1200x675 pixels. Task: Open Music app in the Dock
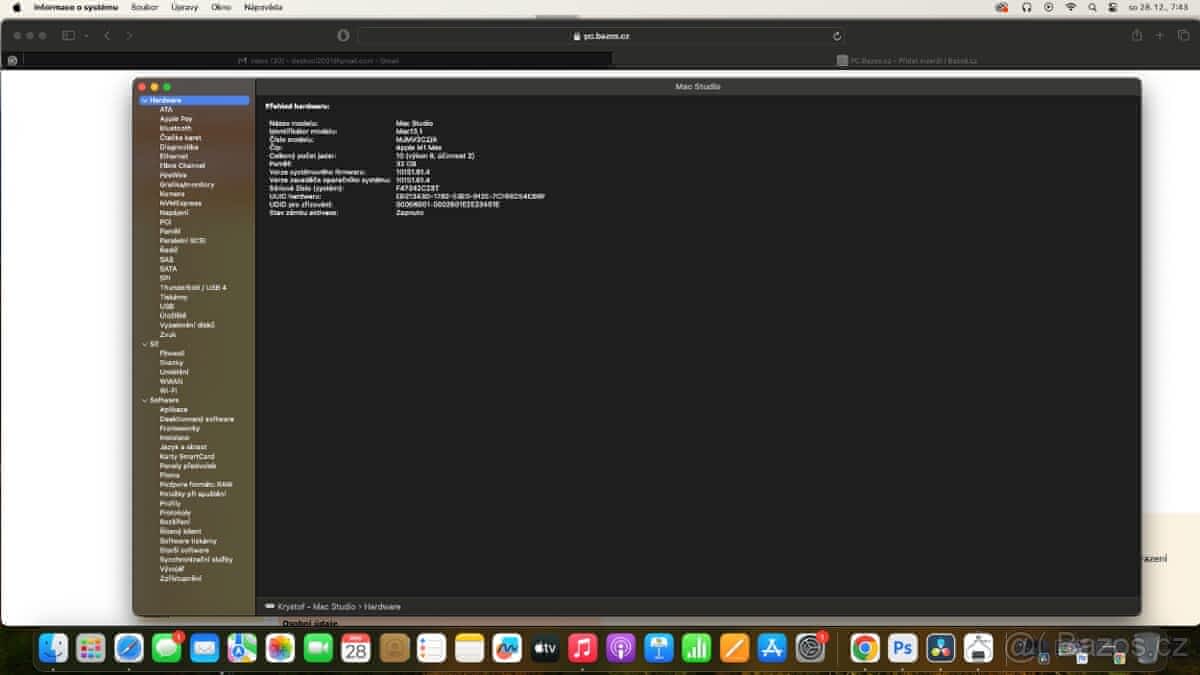tap(583, 648)
